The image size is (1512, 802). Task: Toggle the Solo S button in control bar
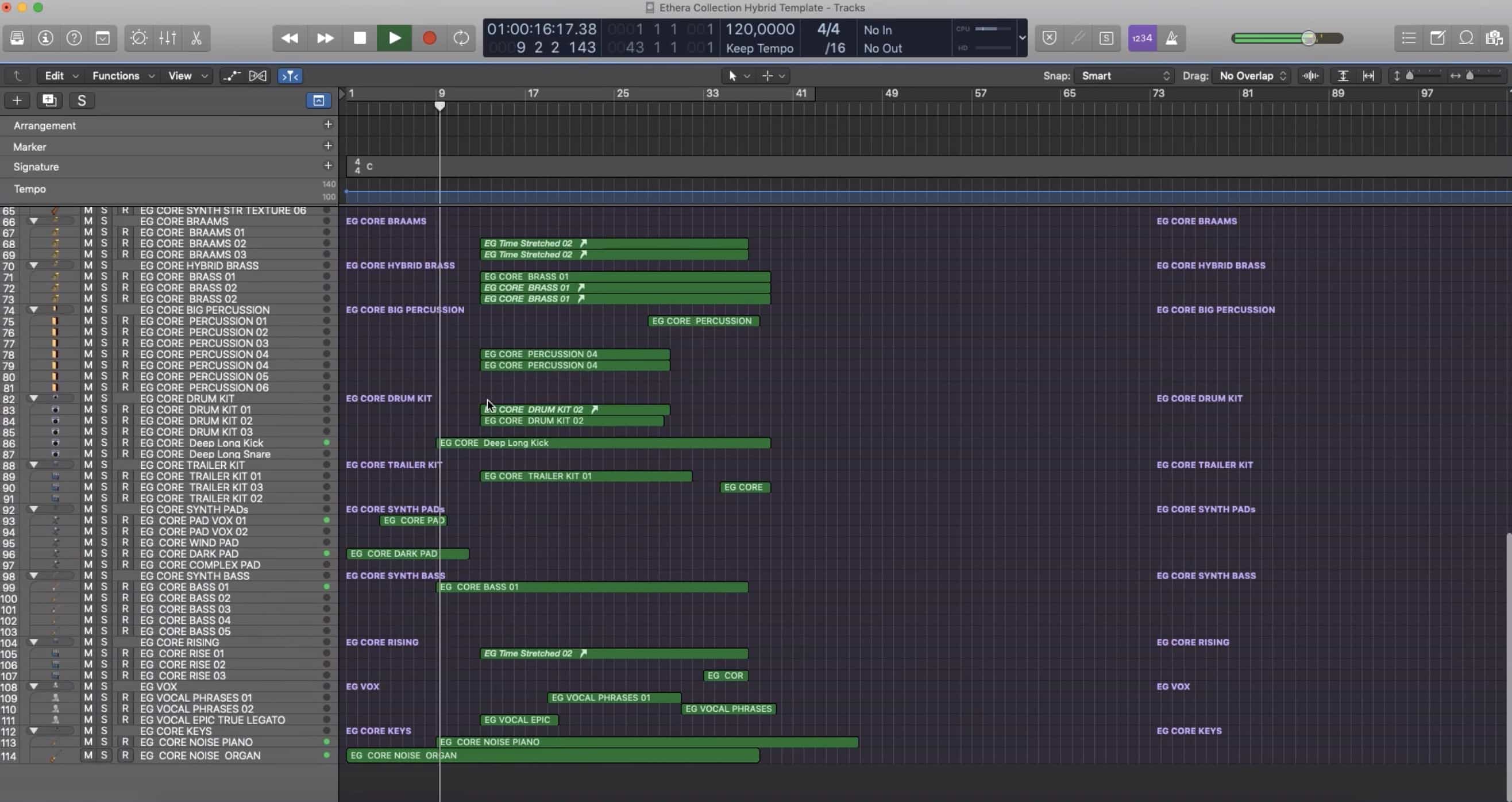coord(1106,38)
